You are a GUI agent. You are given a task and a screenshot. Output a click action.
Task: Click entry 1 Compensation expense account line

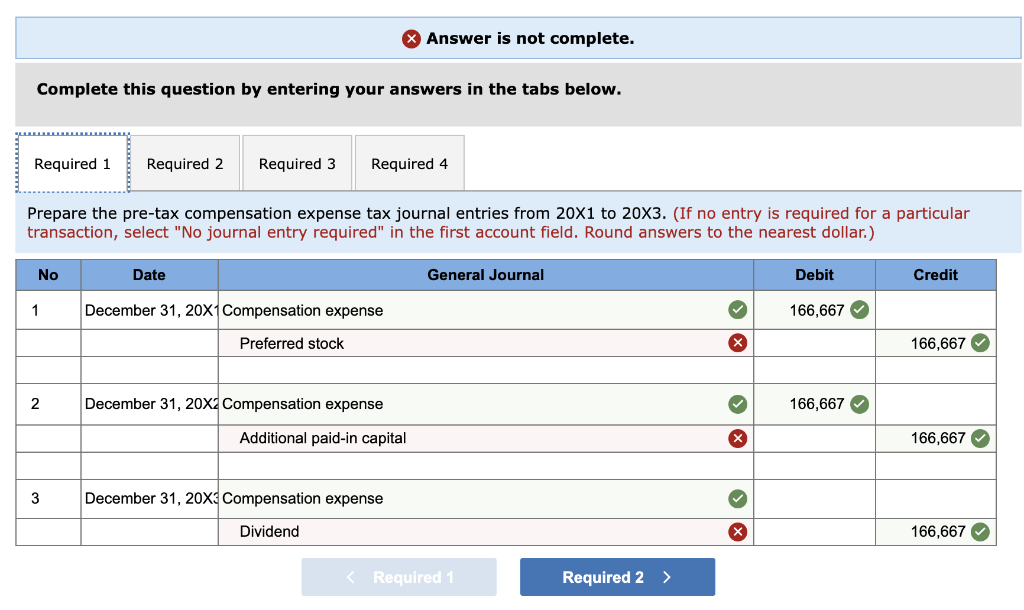click(x=400, y=310)
